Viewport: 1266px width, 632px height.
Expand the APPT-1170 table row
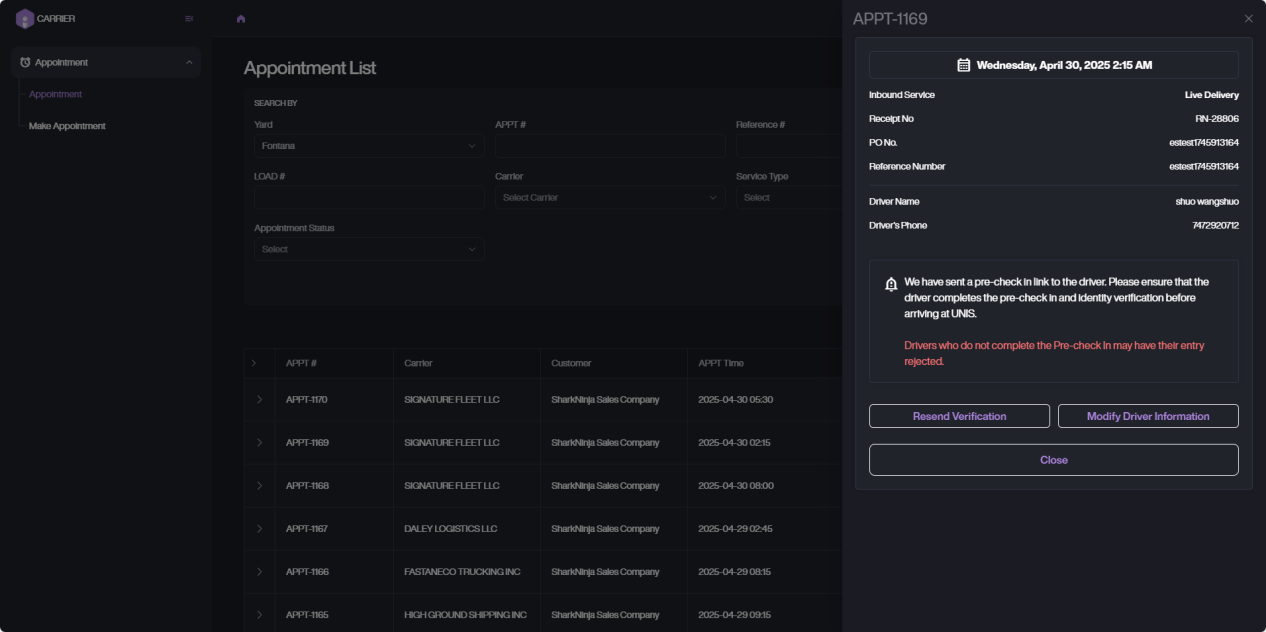(x=259, y=400)
